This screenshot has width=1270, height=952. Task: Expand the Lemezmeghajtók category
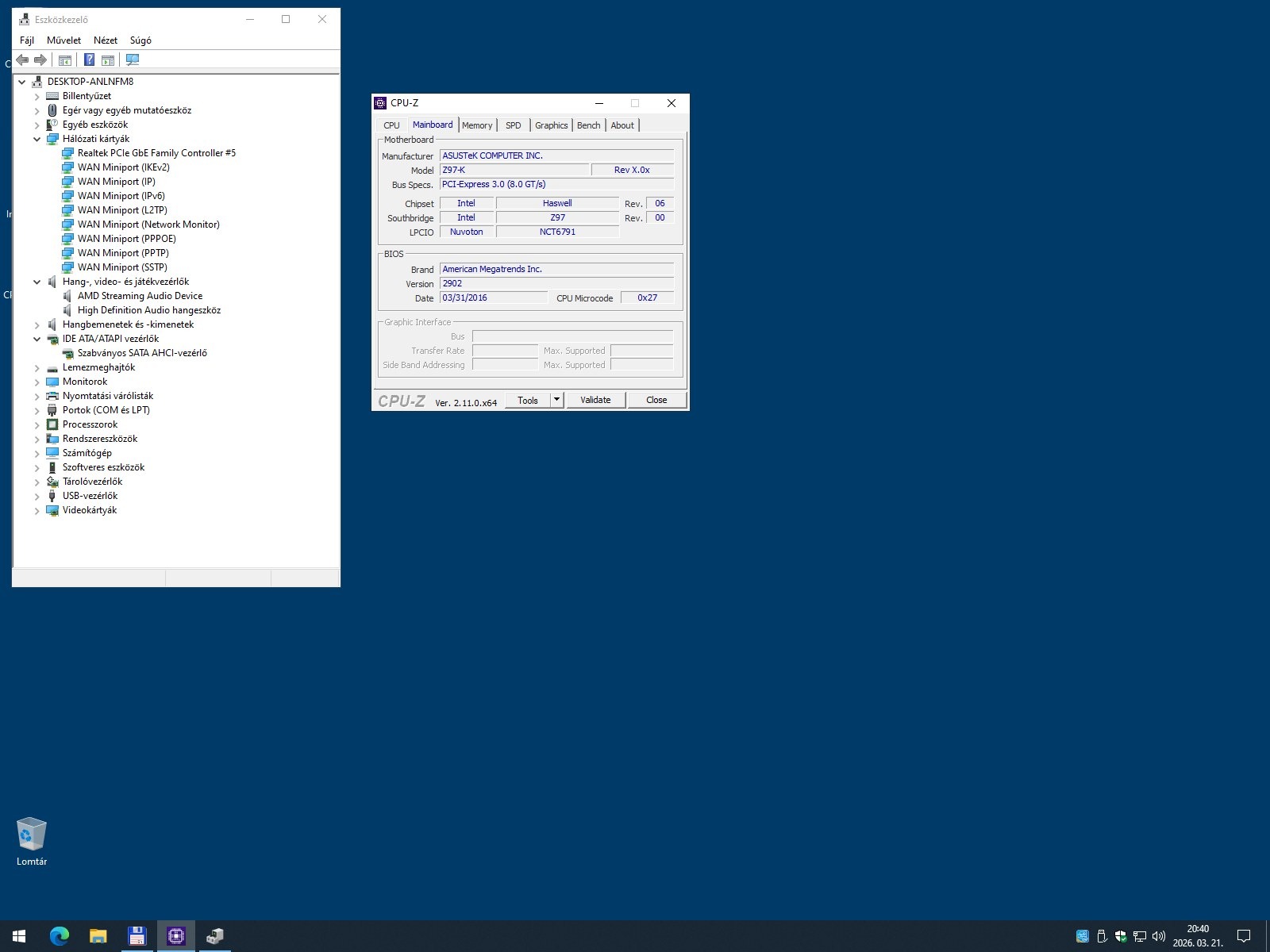point(37,367)
